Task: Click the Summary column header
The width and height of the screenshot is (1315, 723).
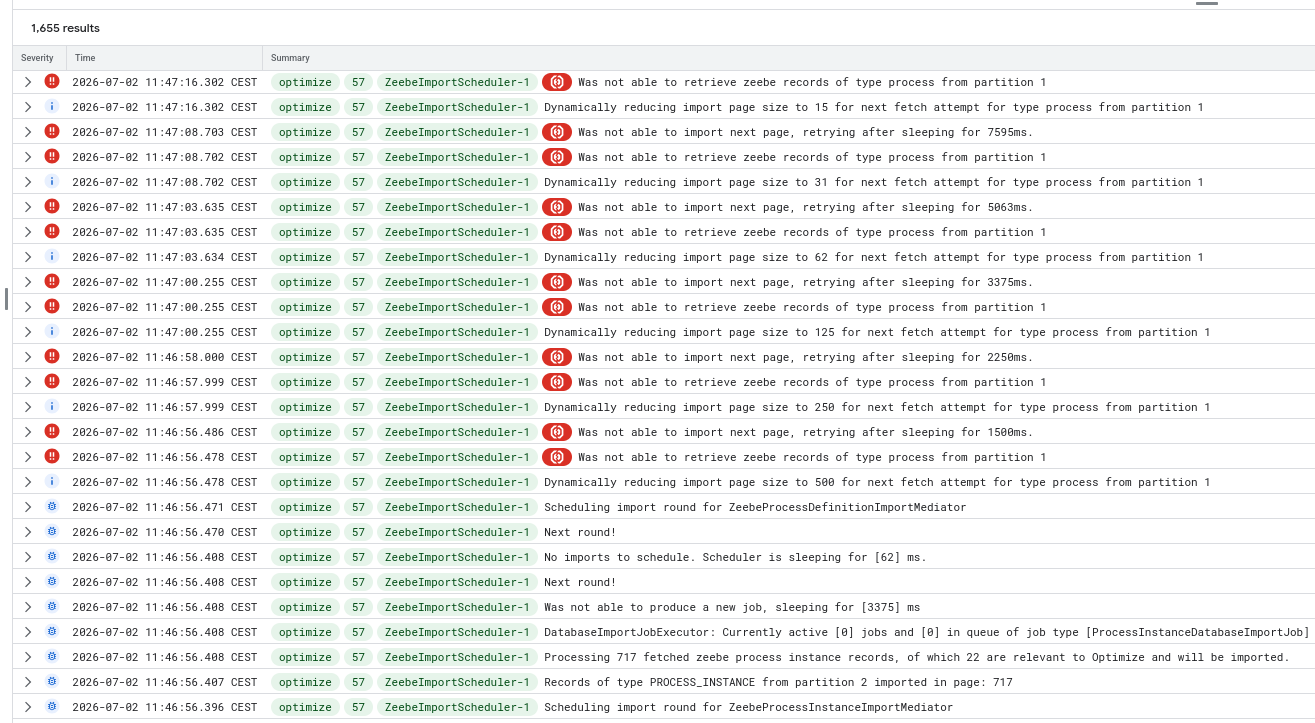Action: coord(290,58)
